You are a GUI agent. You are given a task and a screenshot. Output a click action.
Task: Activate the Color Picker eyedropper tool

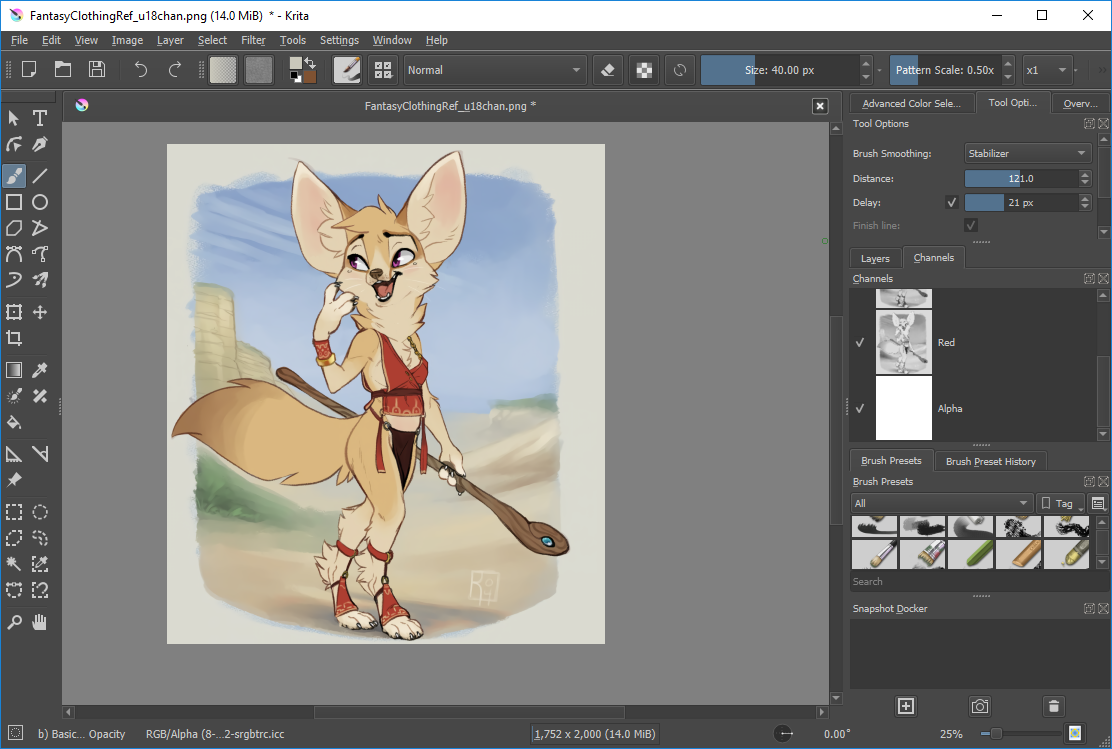(40, 370)
